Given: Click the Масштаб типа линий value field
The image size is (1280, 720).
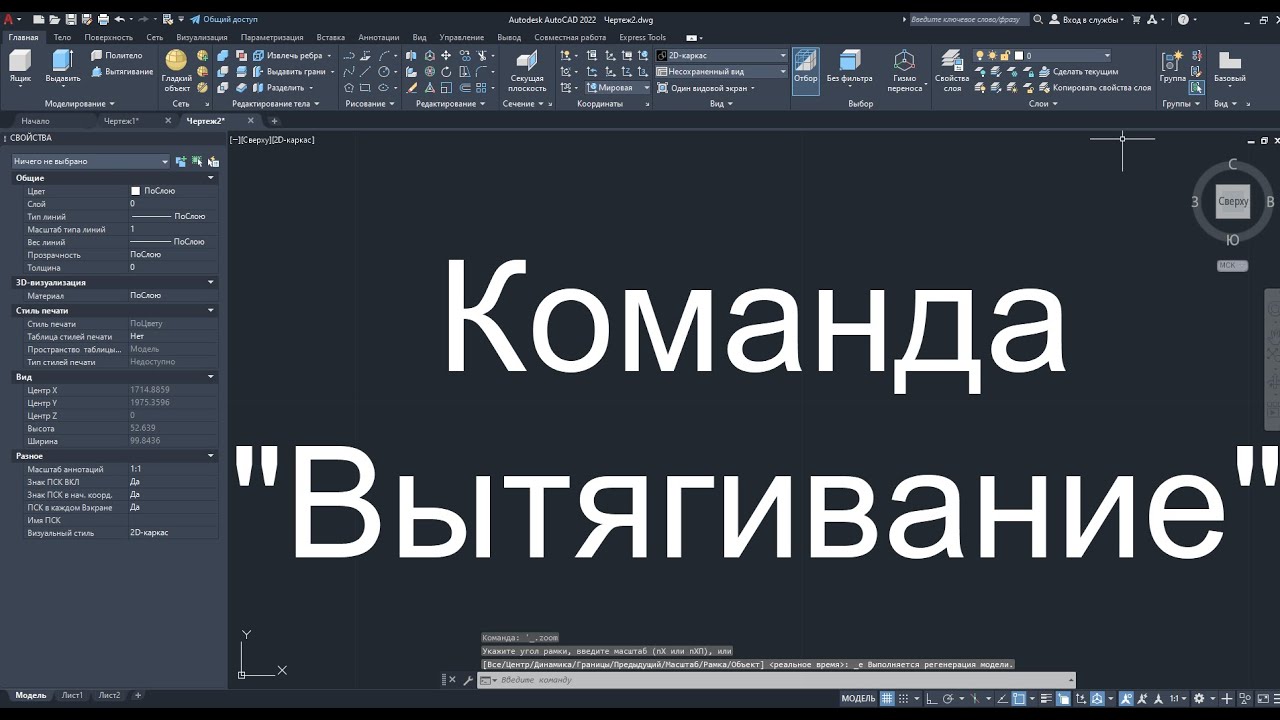Looking at the screenshot, I should (172, 229).
